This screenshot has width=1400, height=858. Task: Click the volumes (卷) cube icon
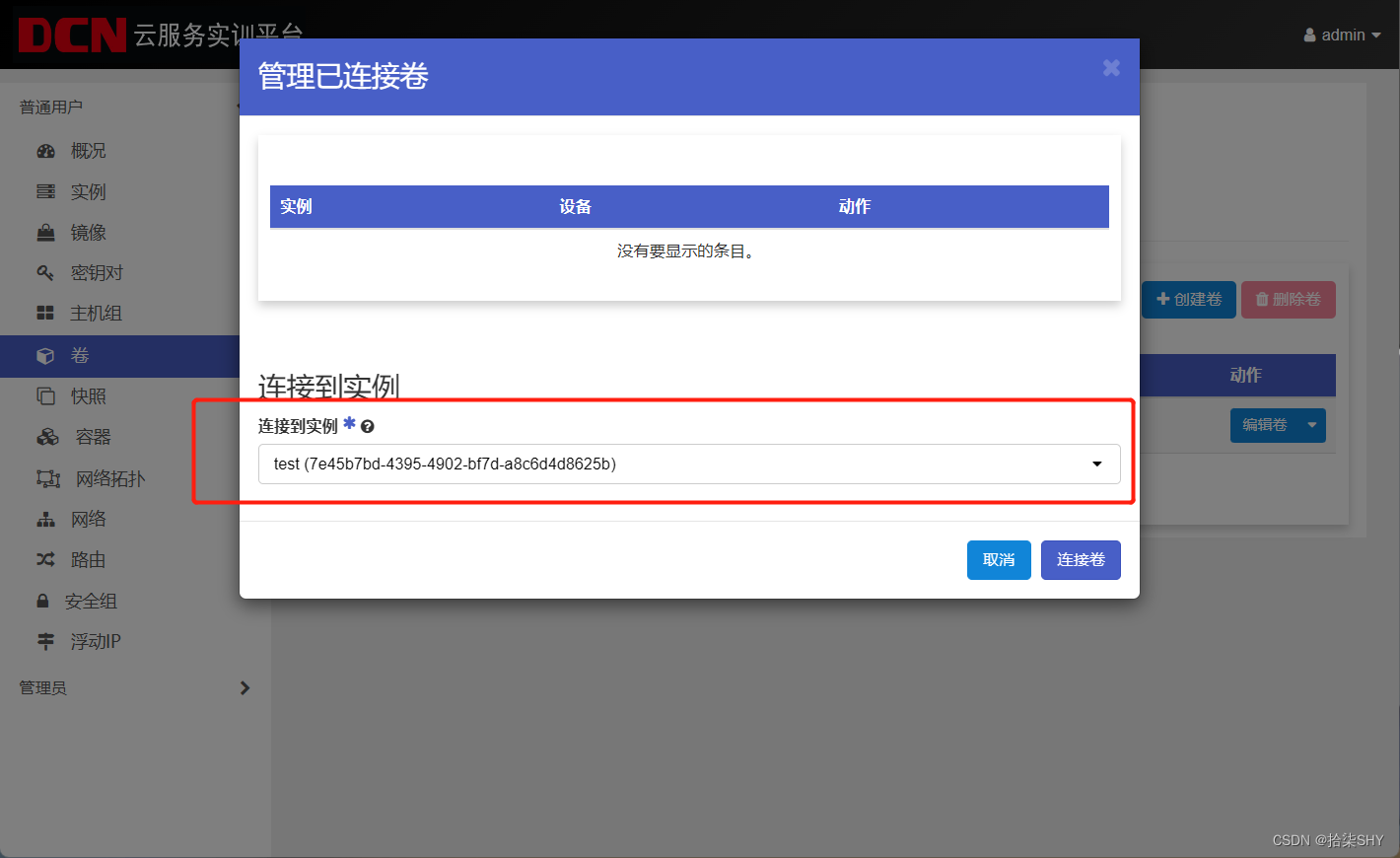pos(45,355)
